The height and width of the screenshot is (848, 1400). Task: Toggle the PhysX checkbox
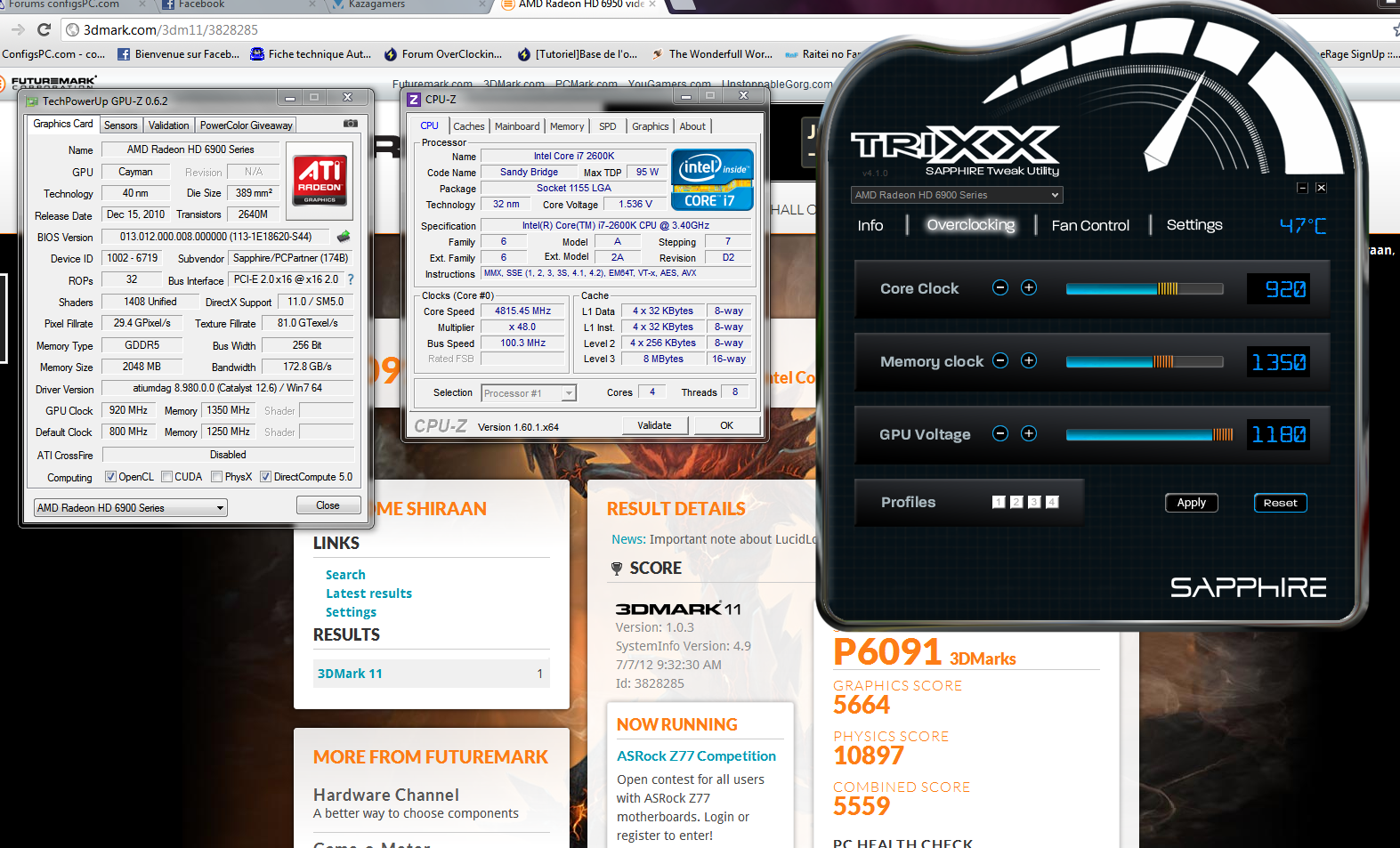click(217, 477)
